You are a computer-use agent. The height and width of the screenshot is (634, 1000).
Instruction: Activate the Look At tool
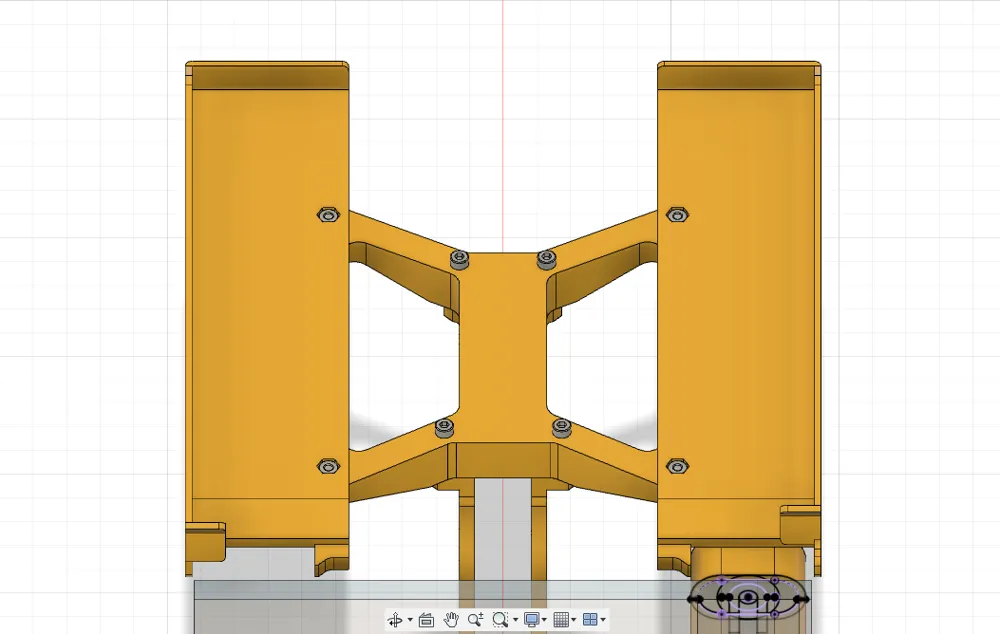[425, 620]
